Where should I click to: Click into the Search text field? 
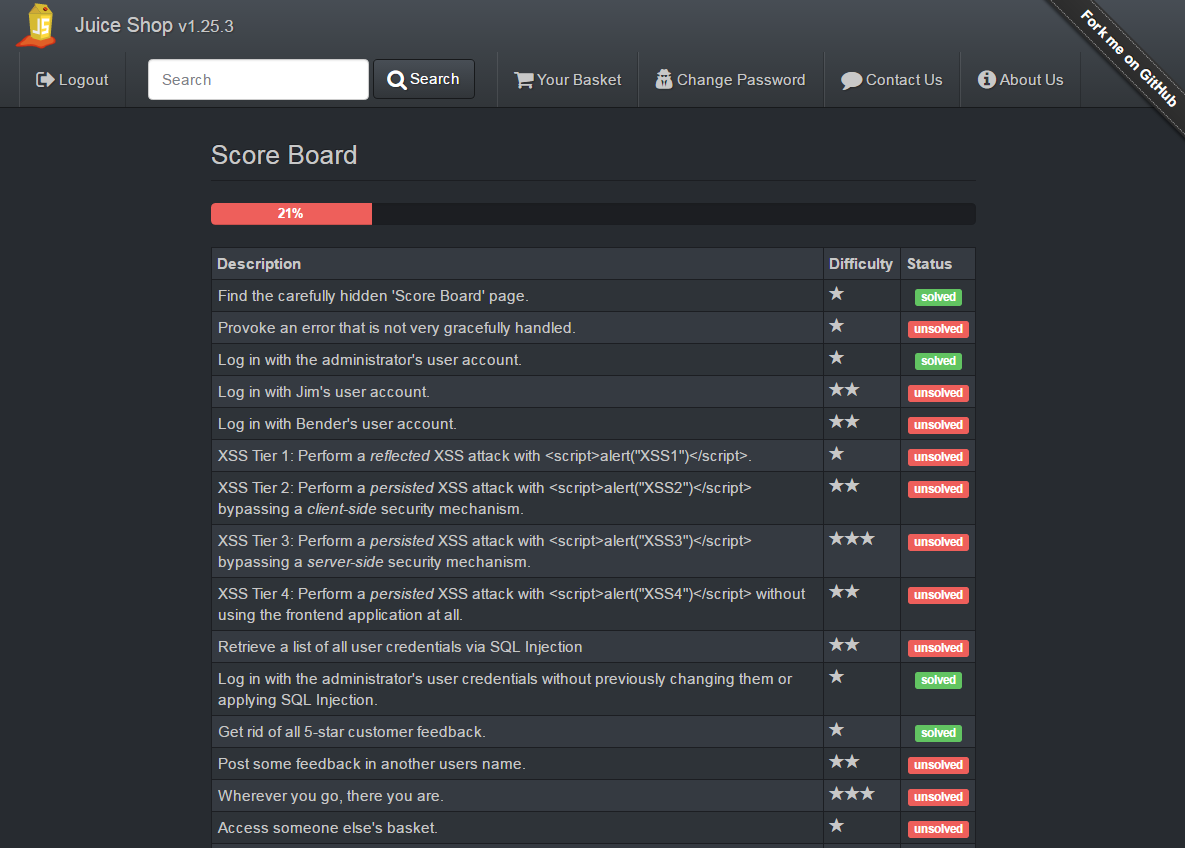click(258, 80)
